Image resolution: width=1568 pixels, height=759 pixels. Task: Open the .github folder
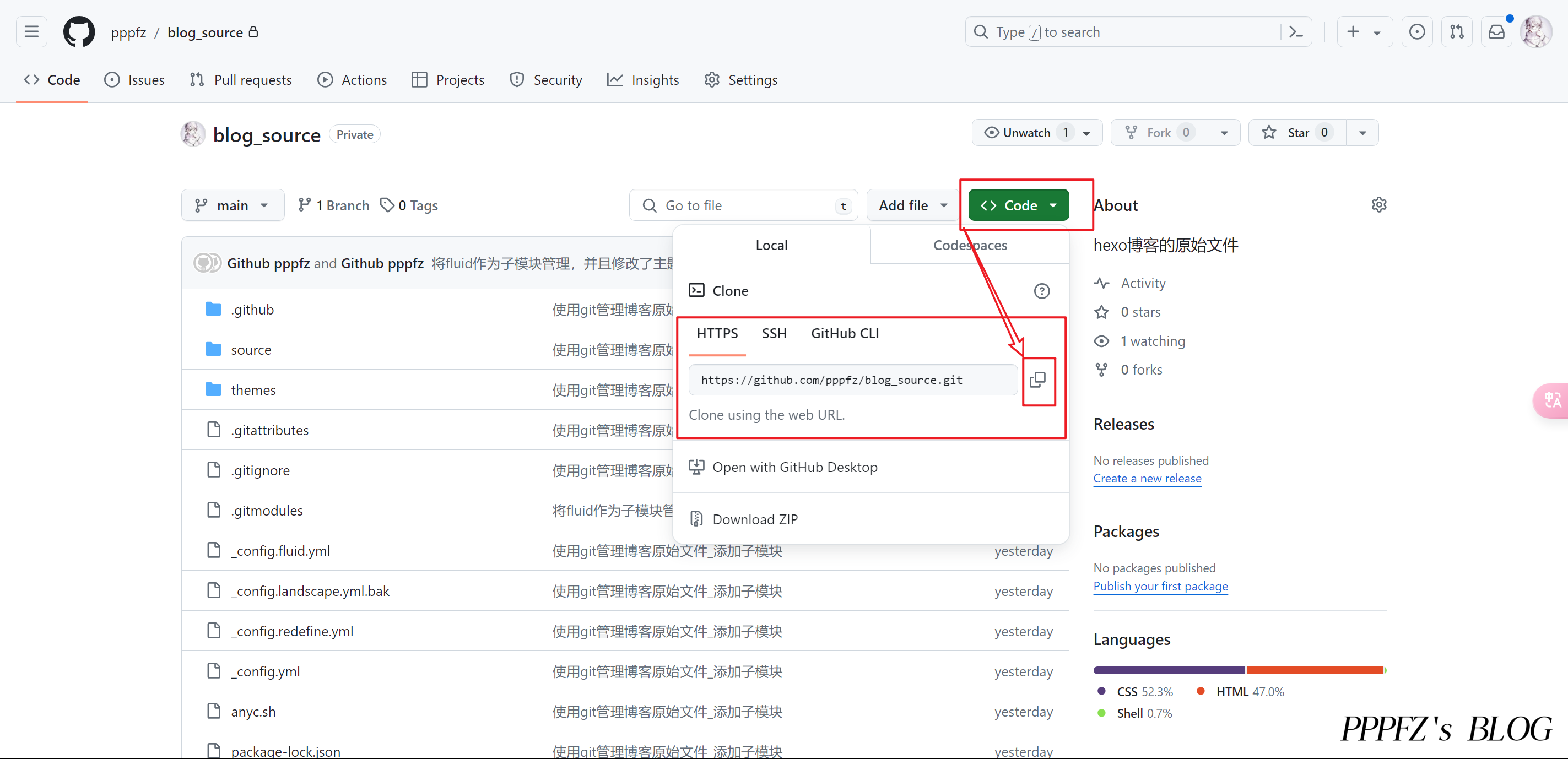(x=252, y=309)
